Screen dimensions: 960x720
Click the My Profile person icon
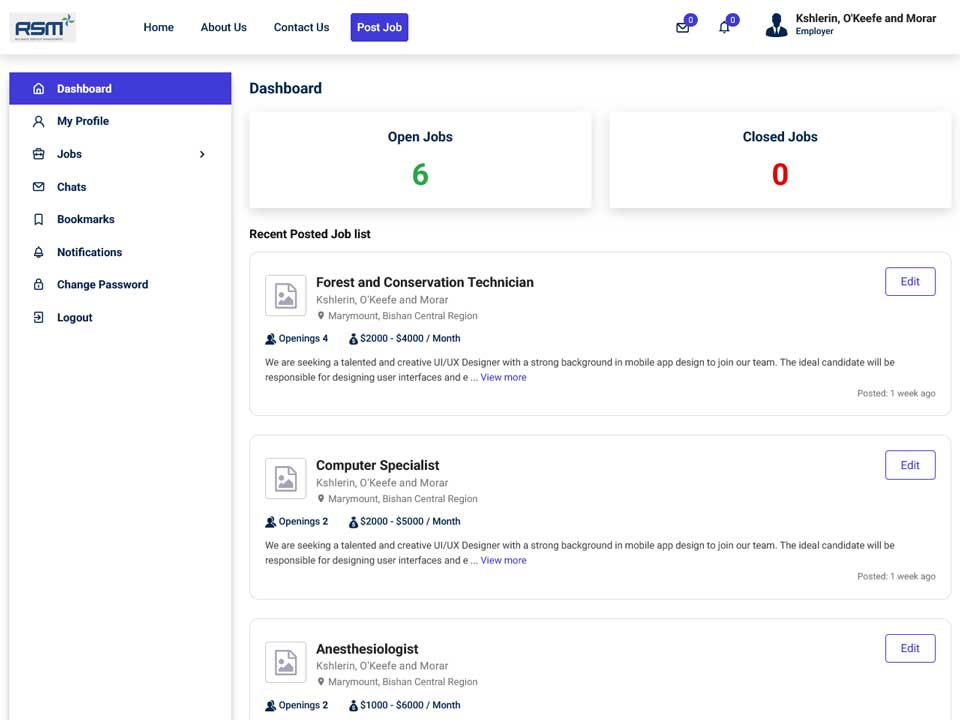tap(39, 121)
